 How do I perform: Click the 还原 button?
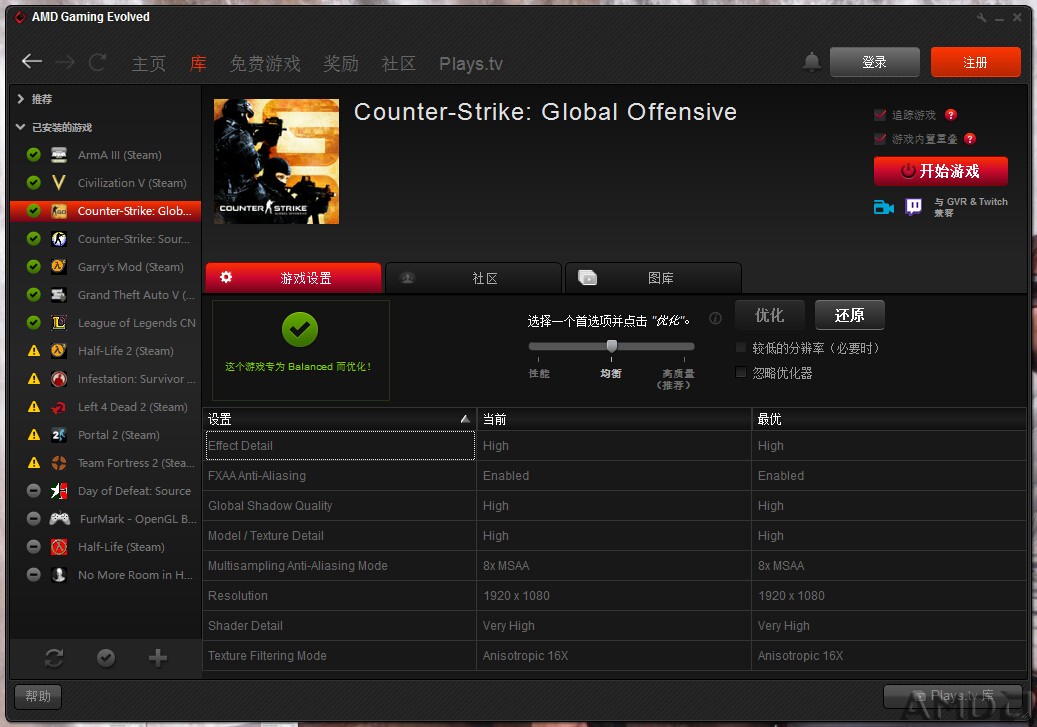click(849, 315)
